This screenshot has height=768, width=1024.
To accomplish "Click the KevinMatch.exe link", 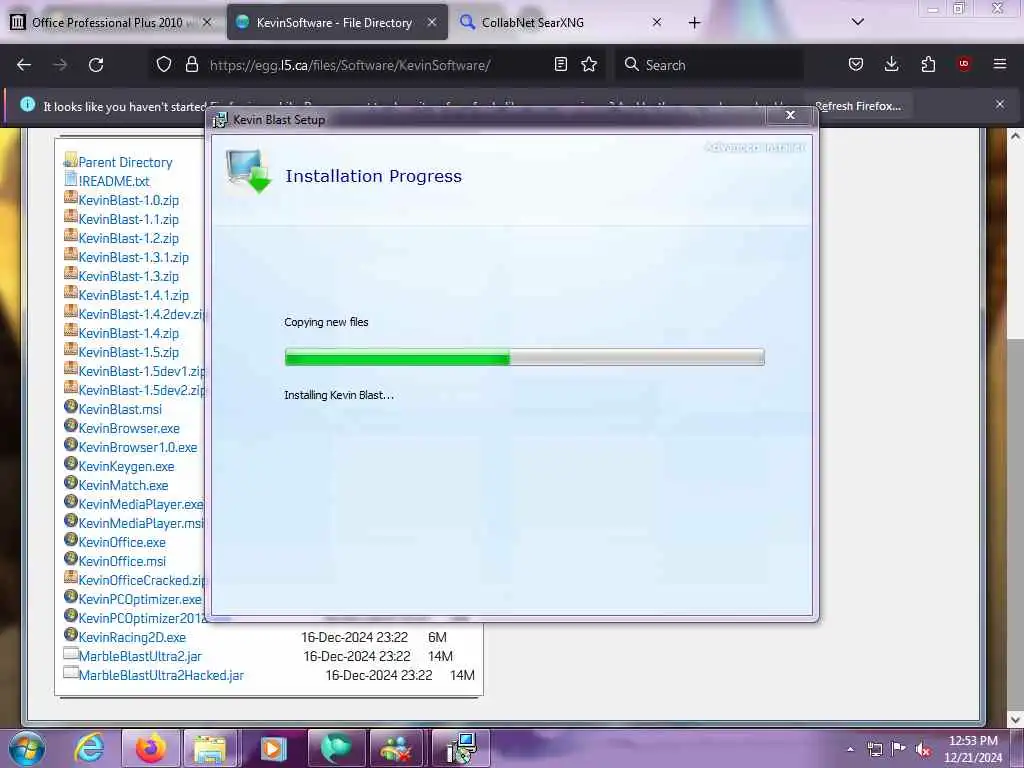I will [123, 485].
